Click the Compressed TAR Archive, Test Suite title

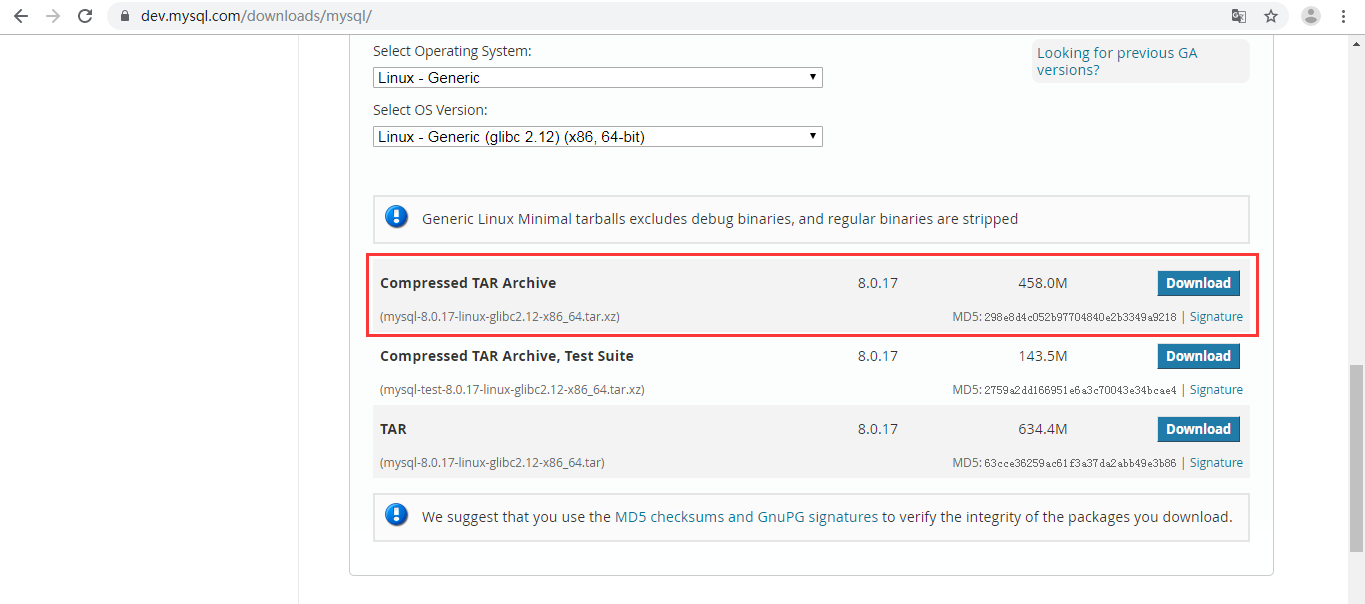point(507,356)
